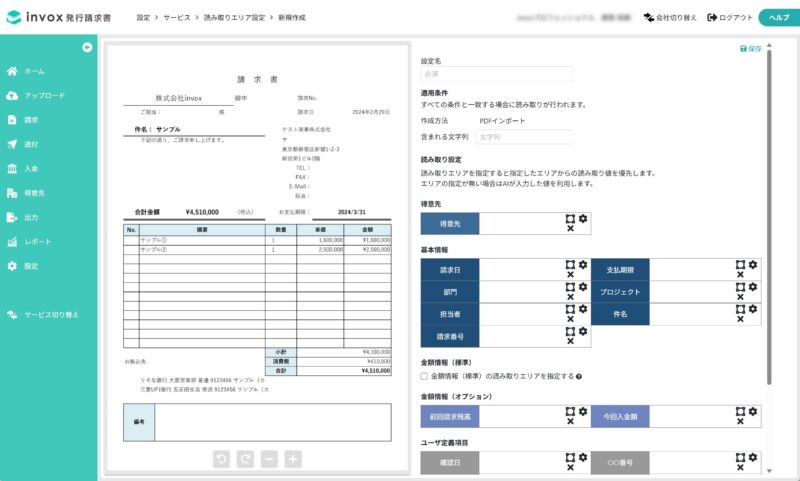Clear the 得意先 field with X
The height and width of the screenshot is (481, 800).
click(x=570, y=229)
